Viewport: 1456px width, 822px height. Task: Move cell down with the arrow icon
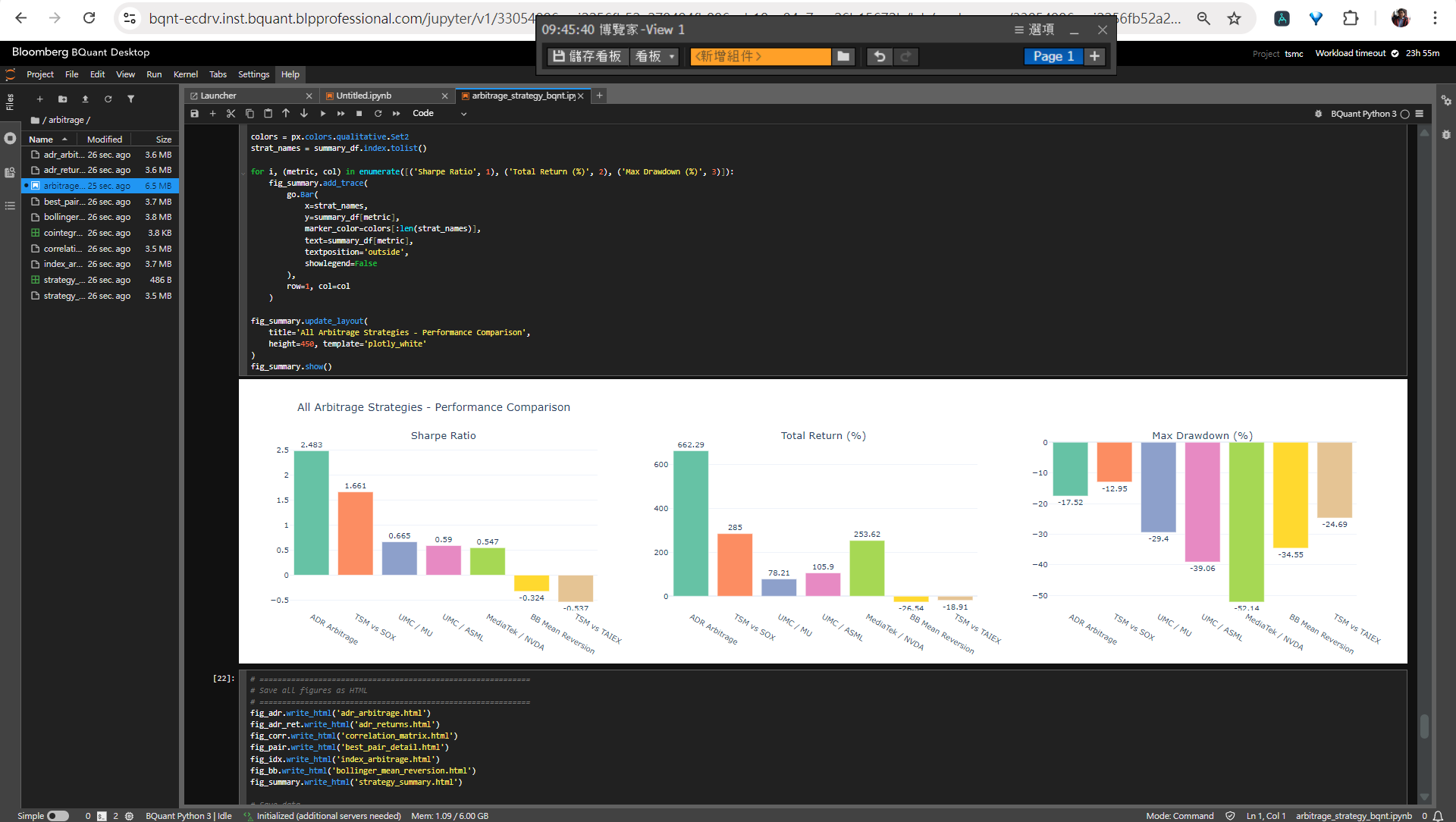tap(304, 114)
